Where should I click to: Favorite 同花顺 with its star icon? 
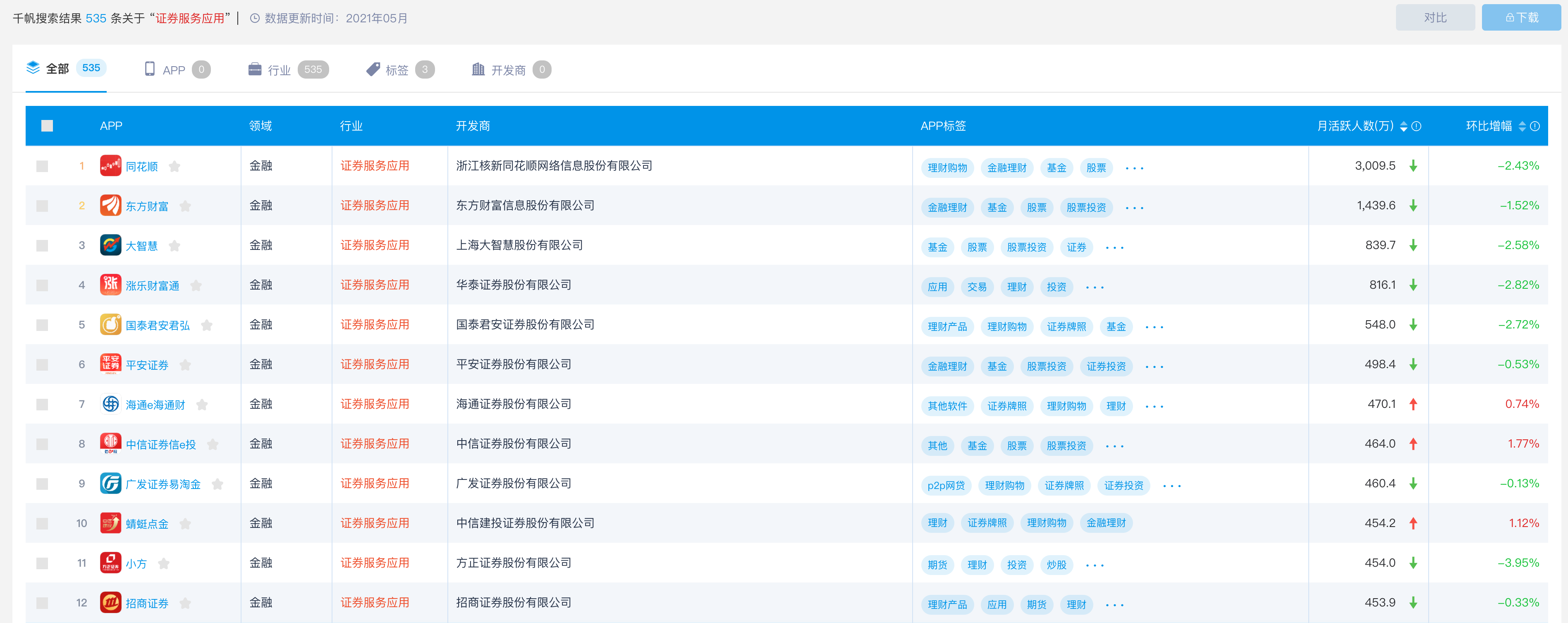pyautogui.click(x=174, y=166)
